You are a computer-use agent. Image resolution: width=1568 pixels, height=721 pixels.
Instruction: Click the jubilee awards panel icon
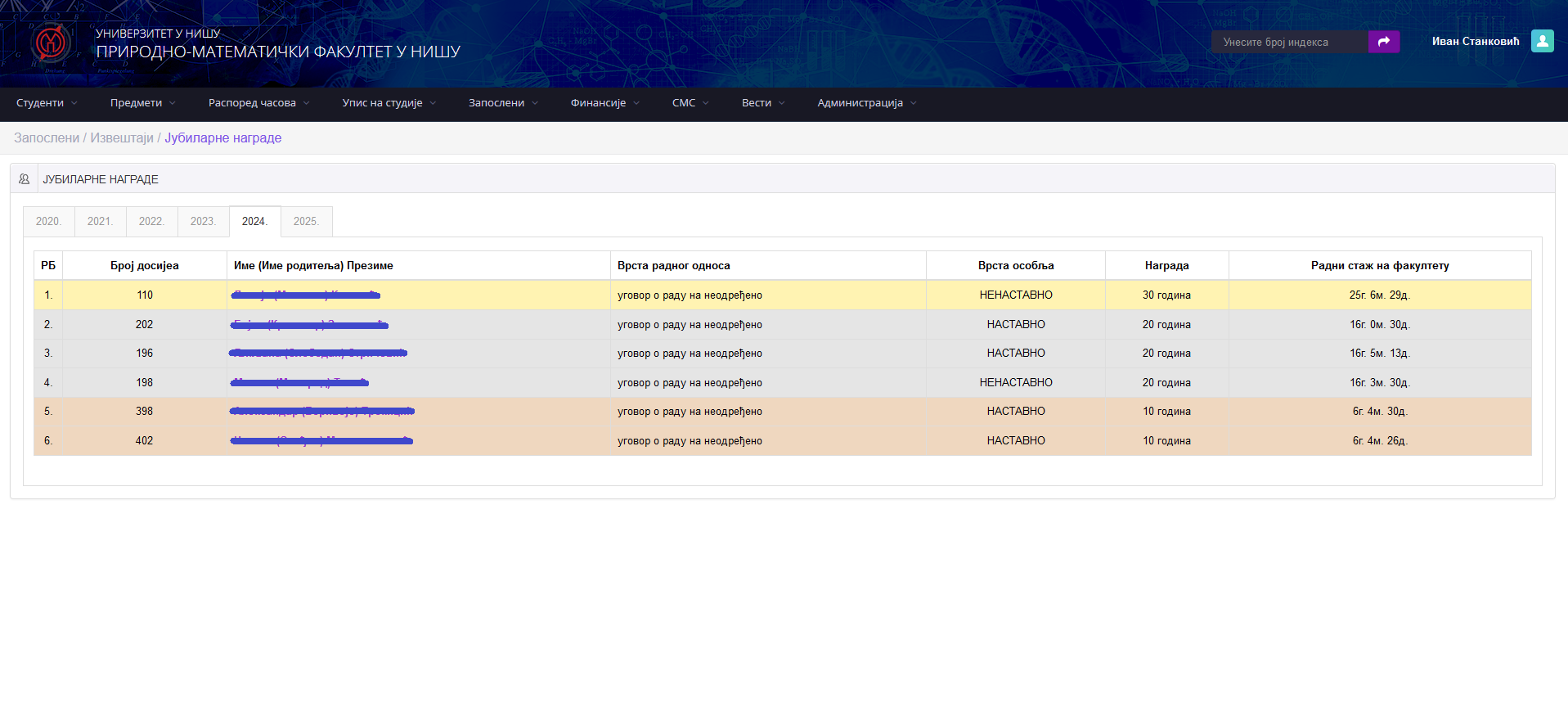pyautogui.click(x=25, y=179)
